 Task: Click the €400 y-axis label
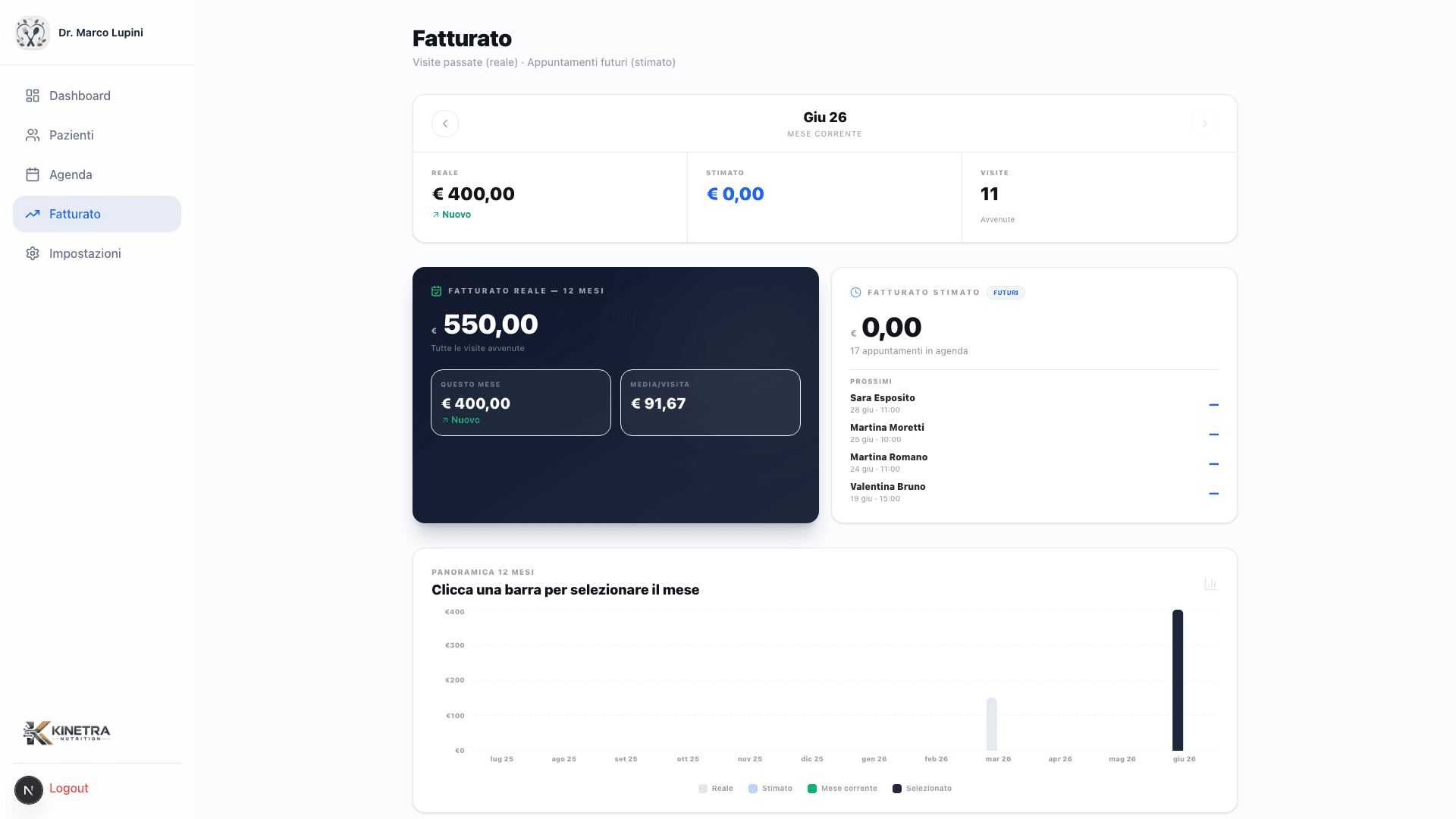pyautogui.click(x=455, y=612)
